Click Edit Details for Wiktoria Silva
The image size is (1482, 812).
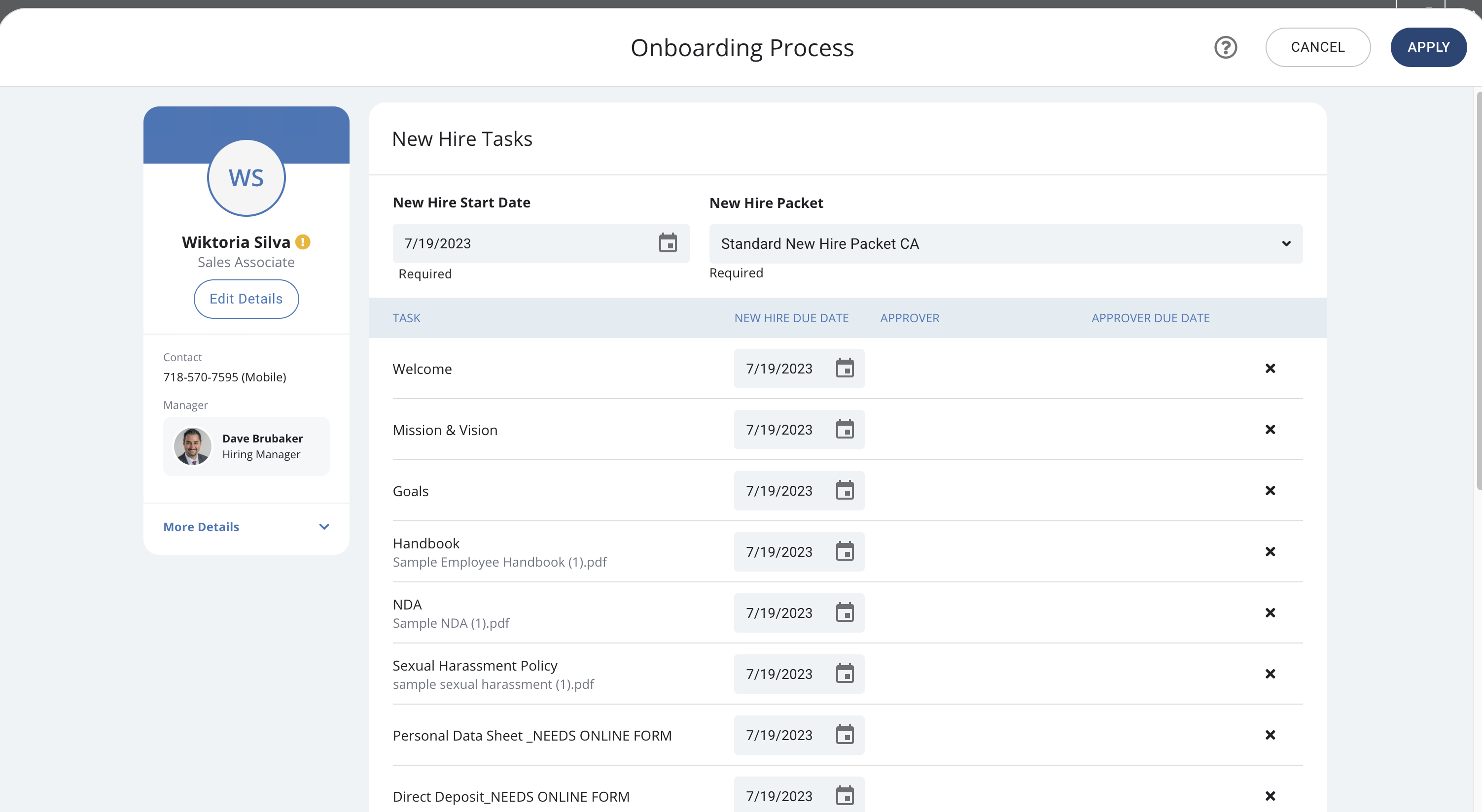click(x=246, y=299)
